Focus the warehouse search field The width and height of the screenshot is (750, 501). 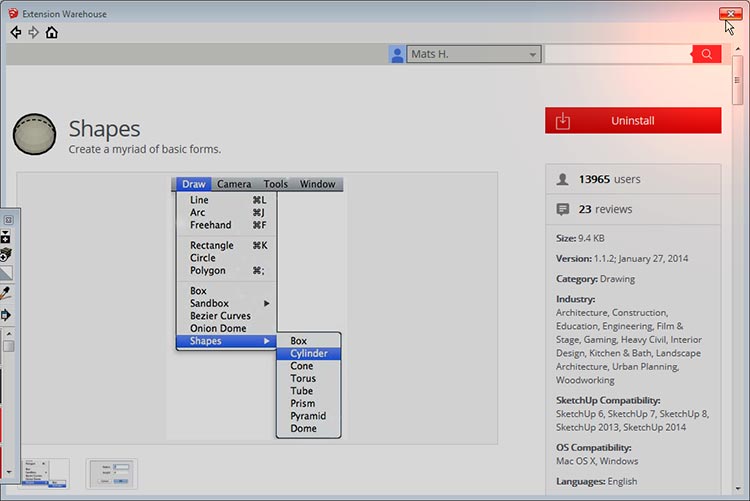point(618,54)
